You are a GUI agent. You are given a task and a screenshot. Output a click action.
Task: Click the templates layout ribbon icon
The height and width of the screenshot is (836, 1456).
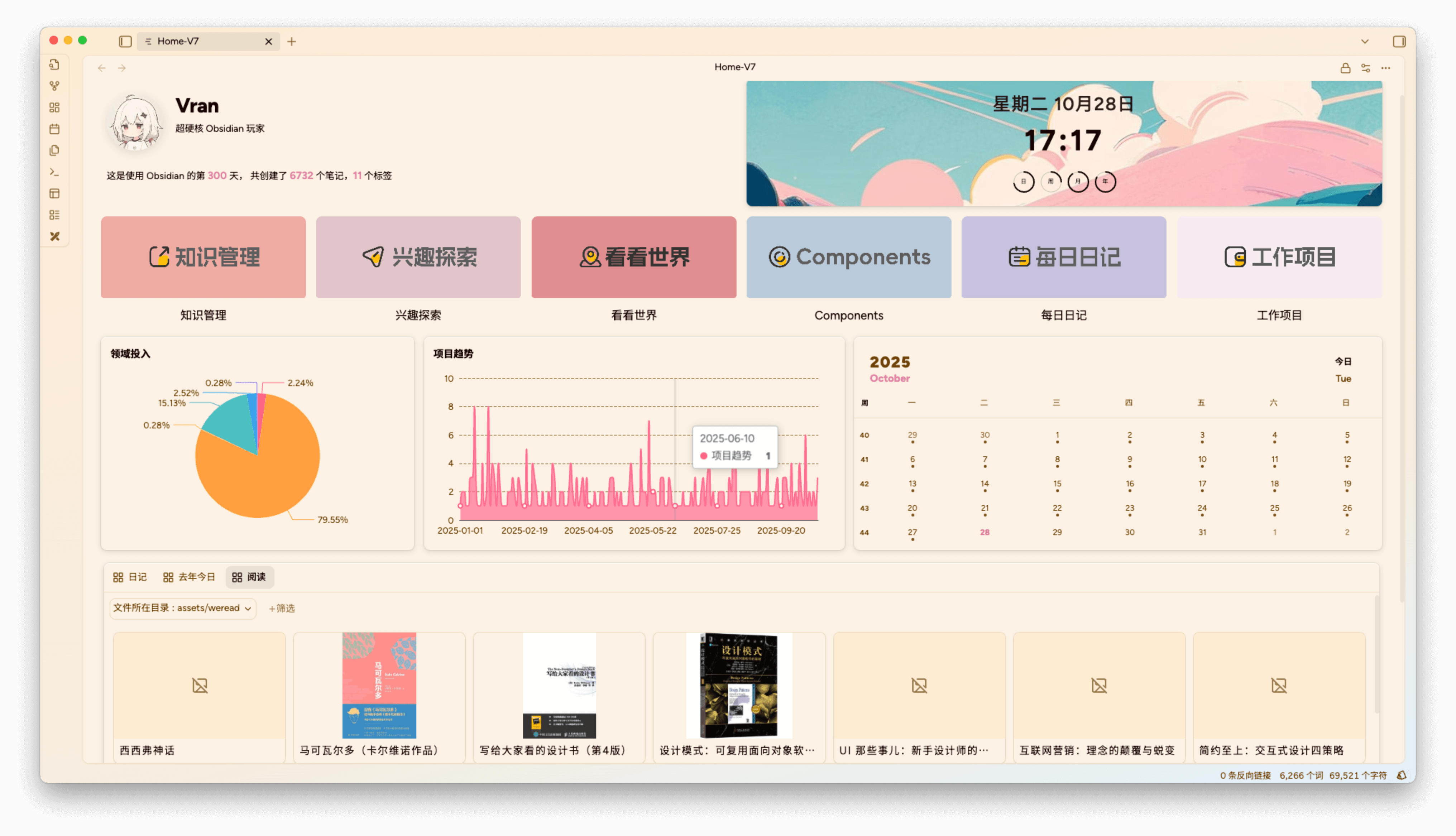[x=54, y=193]
